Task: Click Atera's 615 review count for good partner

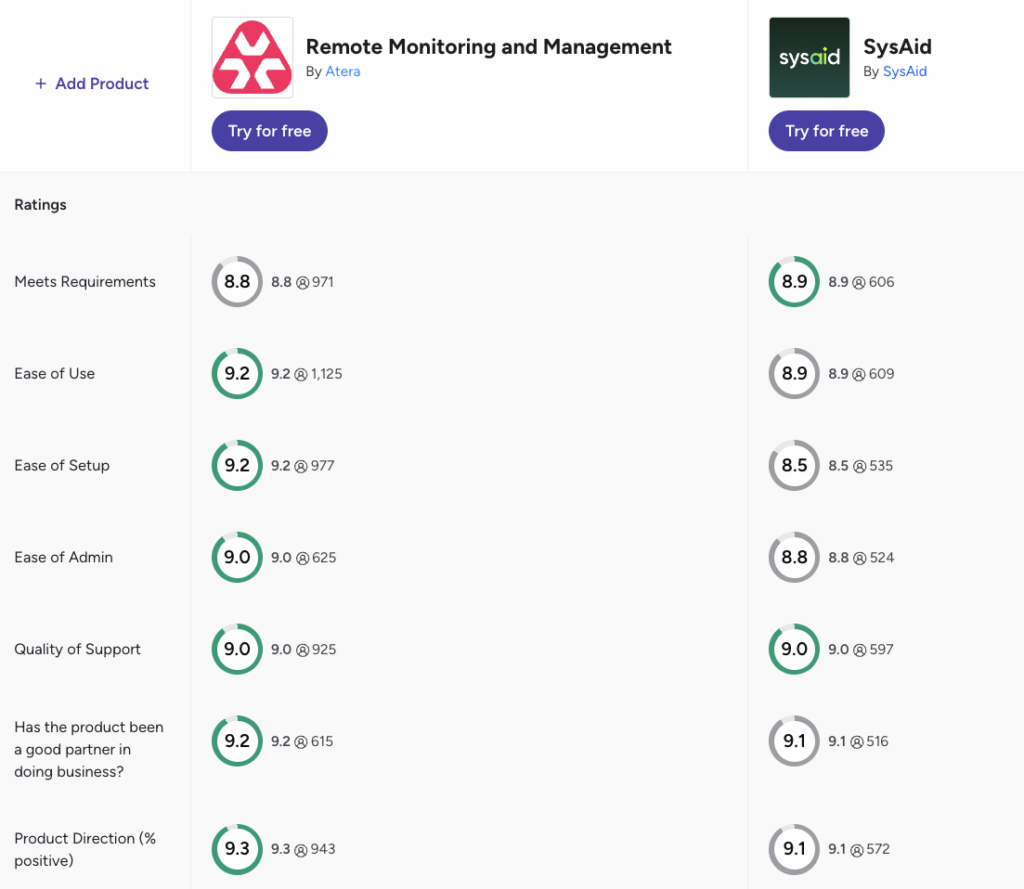Action: point(322,741)
